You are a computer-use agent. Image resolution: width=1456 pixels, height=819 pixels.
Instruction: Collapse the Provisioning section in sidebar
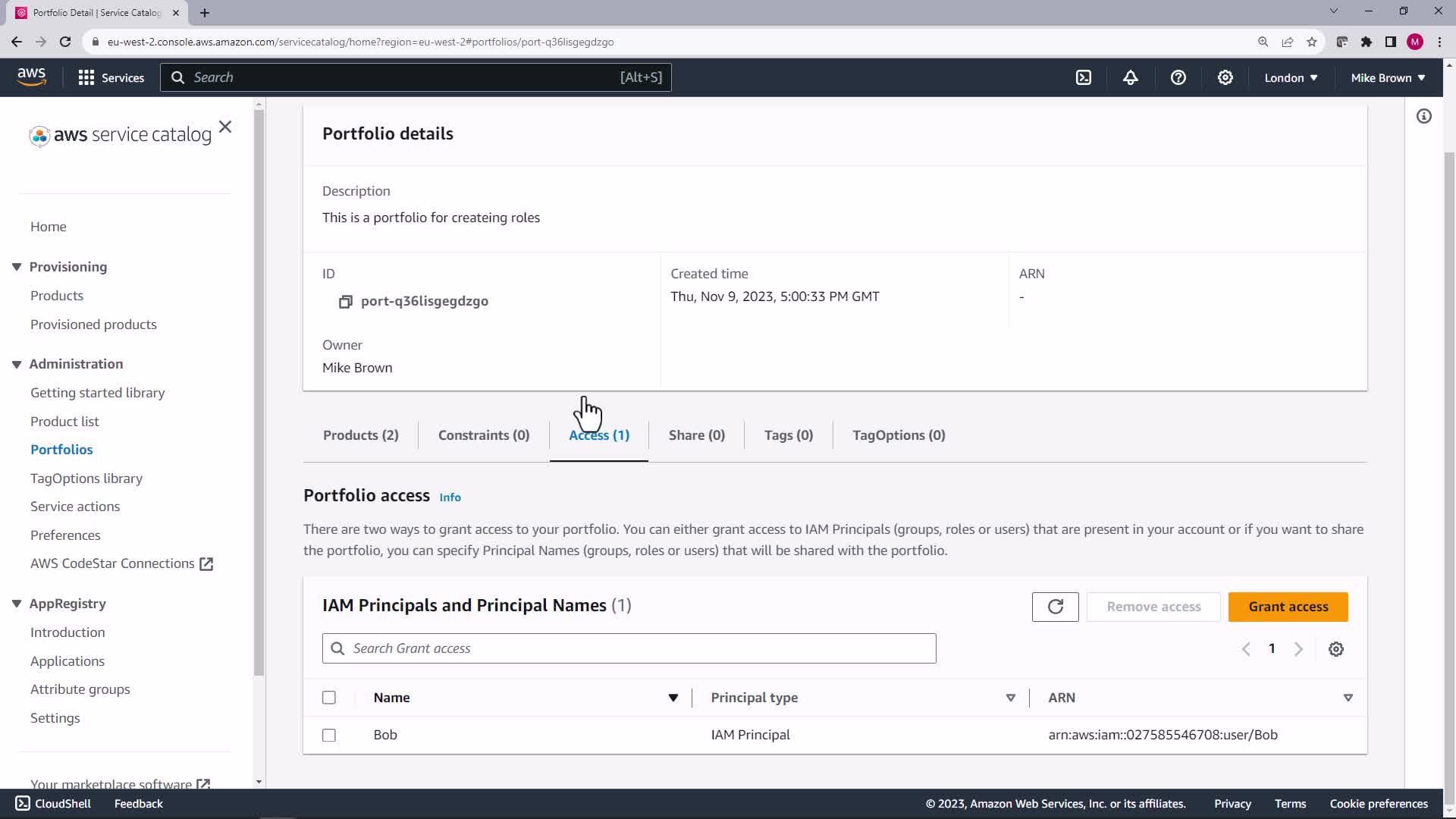point(17,267)
